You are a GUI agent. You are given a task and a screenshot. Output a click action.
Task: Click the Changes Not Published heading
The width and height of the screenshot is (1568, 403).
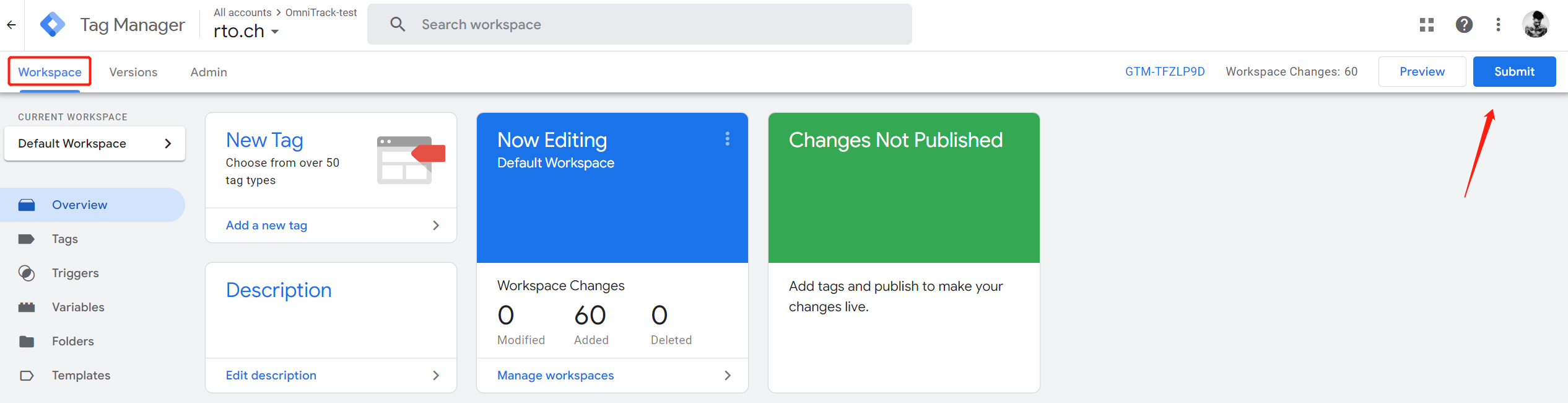(895, 140)
